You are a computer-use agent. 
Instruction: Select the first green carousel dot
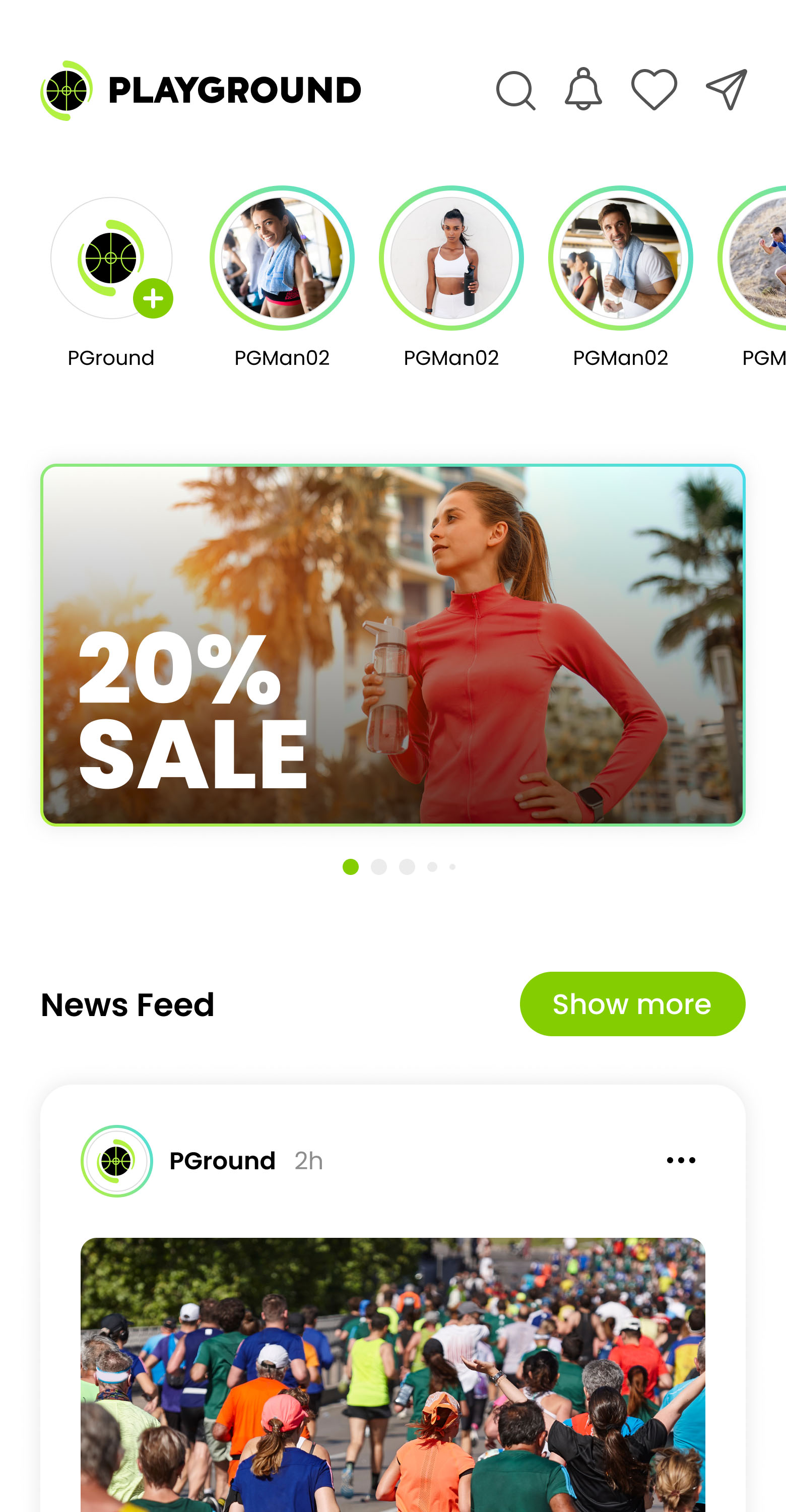pyautogui.click(x=351, y=867)
